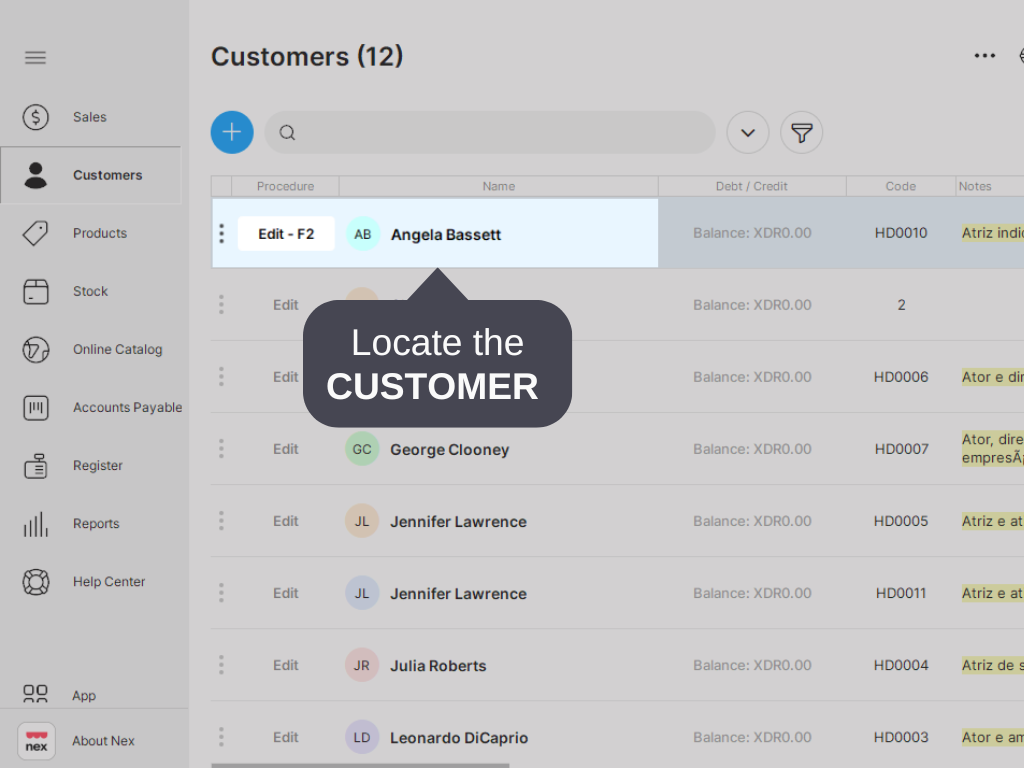Click balance for Angela Bassett row
Image resolution: width=1024 pixels, height=768 pixels.
(752, 233)
